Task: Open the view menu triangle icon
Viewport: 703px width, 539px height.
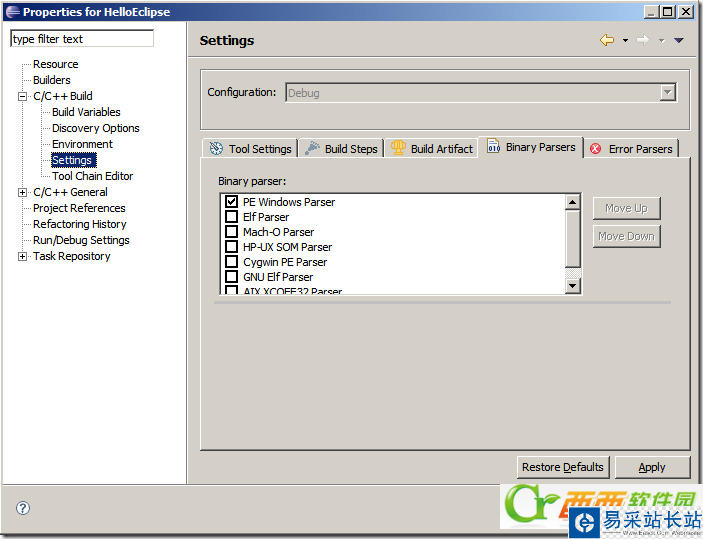Action: tap(679, 40)
